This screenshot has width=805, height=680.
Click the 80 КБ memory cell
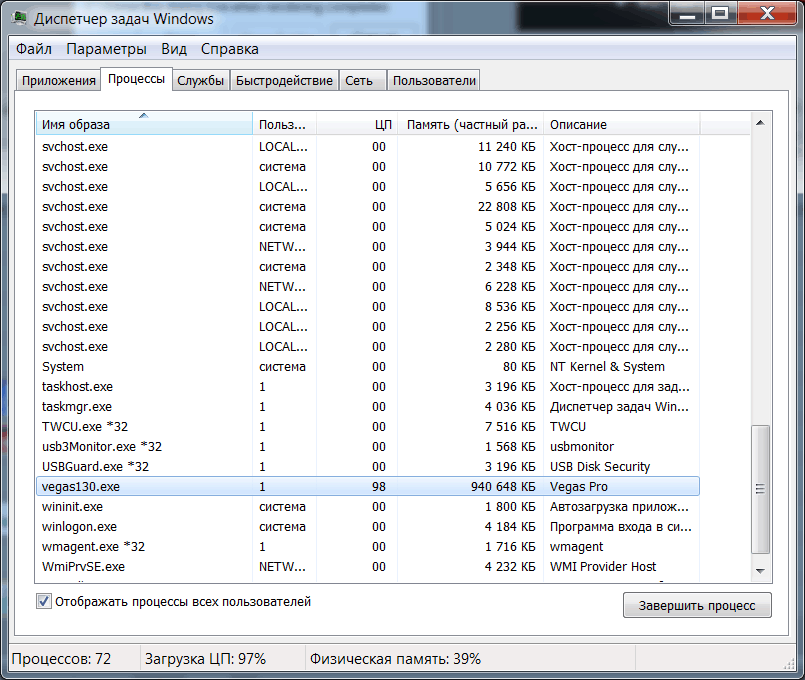519,366
